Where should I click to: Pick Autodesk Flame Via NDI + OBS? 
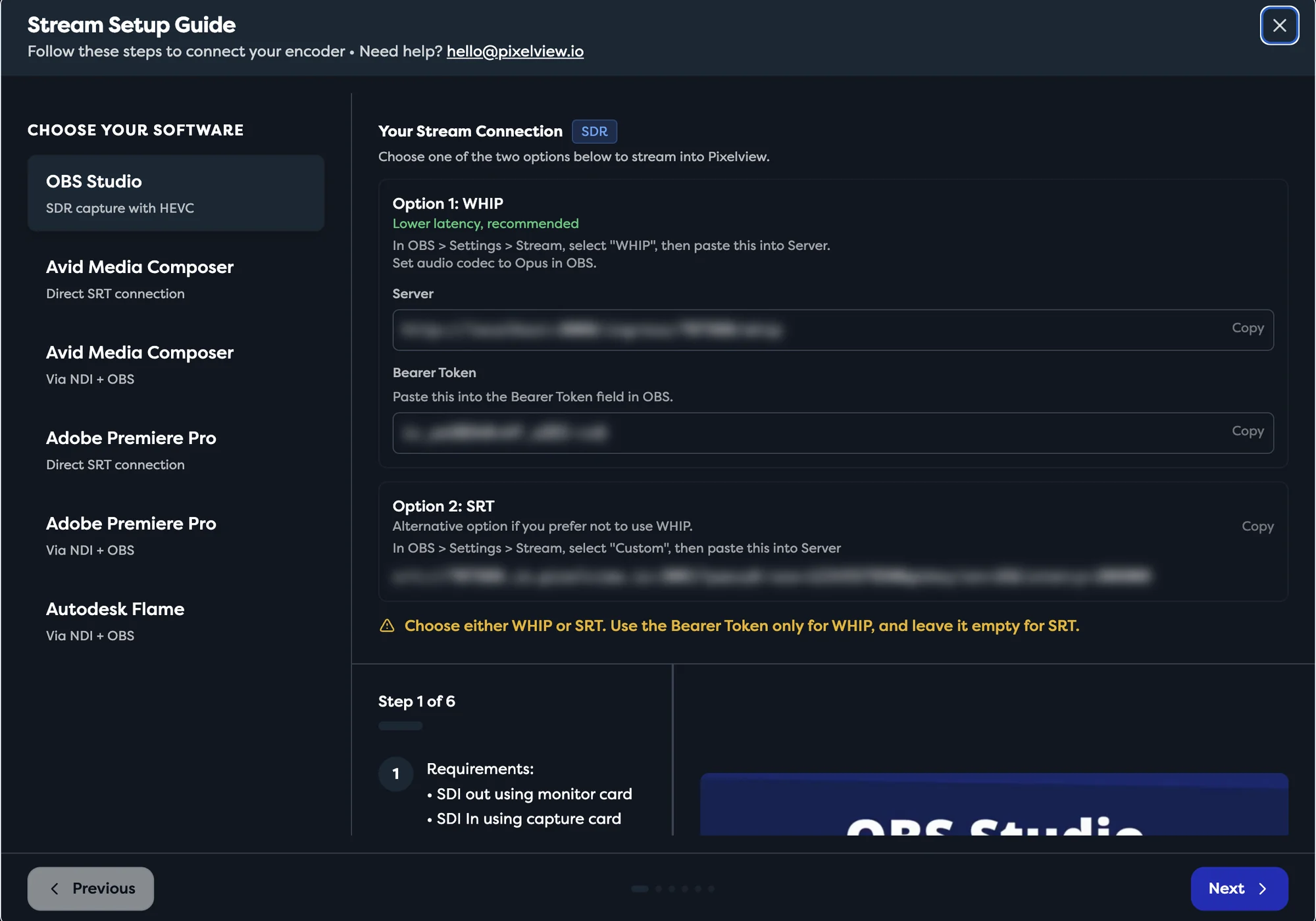[x=176, y=621]
